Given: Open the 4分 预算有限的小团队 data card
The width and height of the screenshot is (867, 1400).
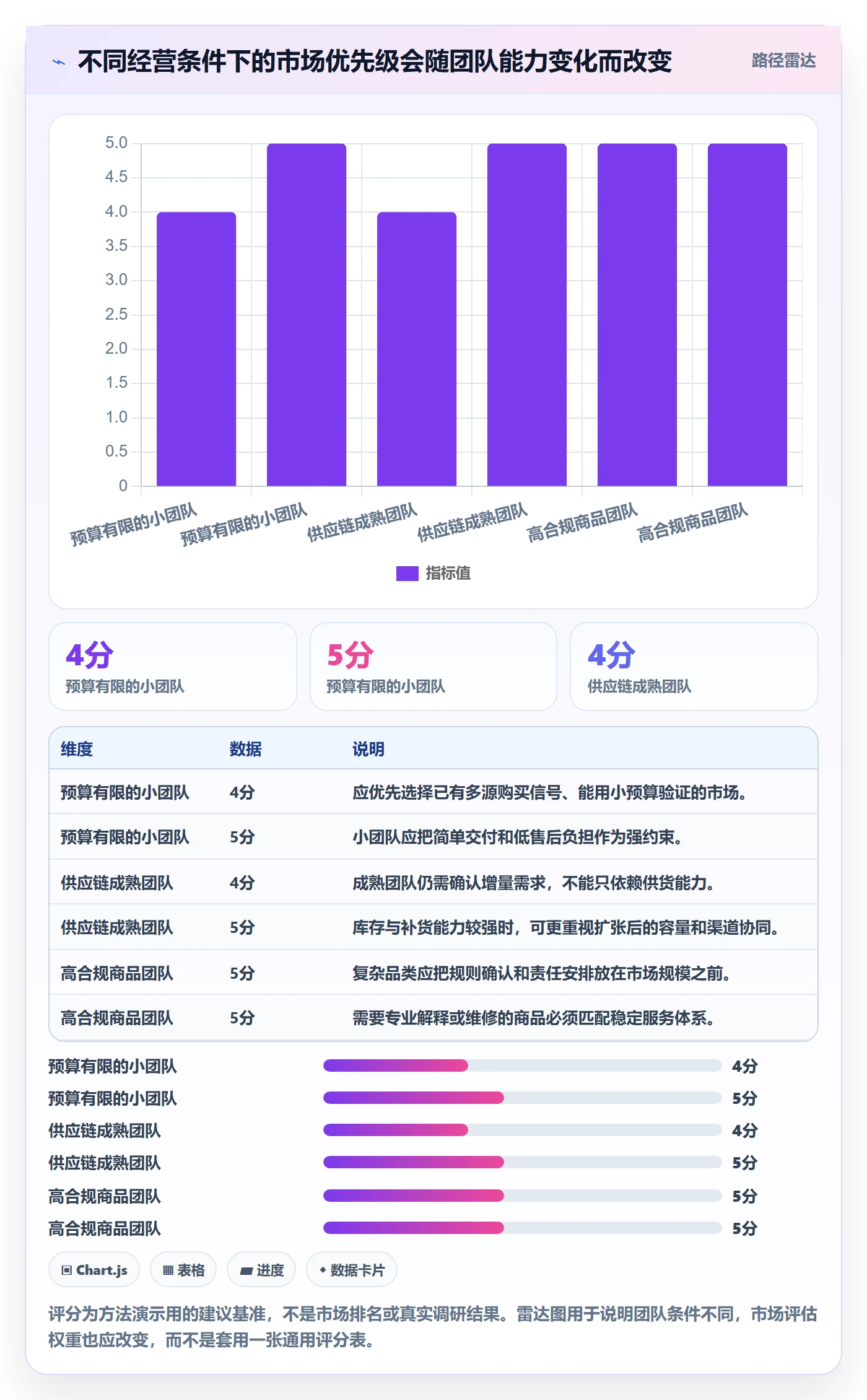Looking at the screenshot, I should 173,667.
